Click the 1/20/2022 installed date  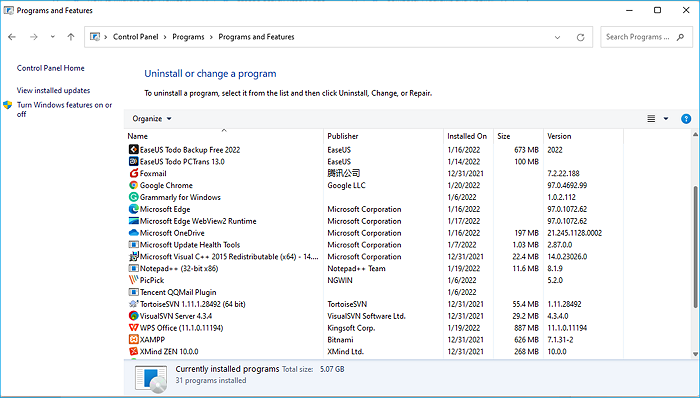(x=464, y=185)
